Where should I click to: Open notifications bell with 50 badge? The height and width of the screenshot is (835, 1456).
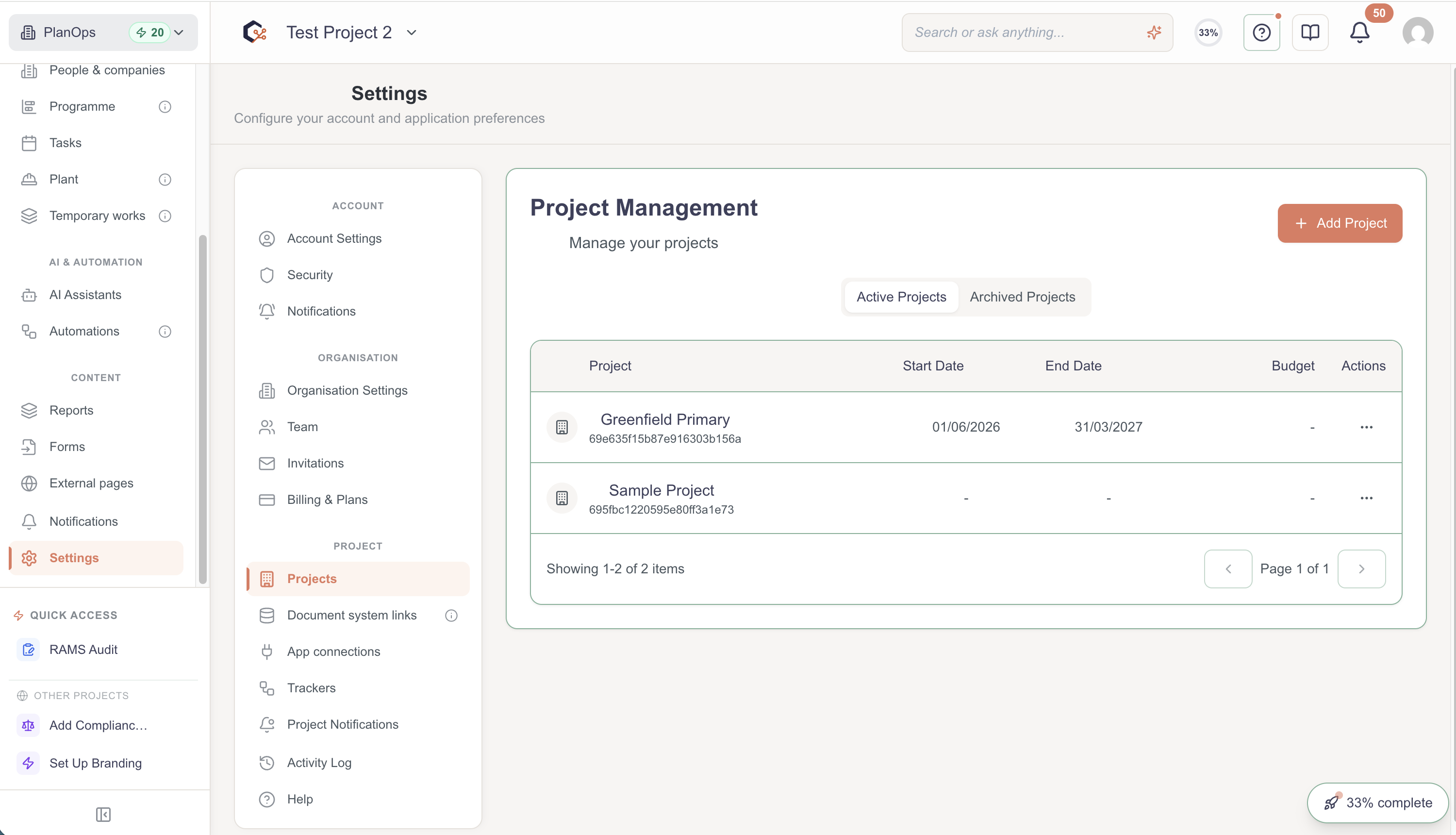click(1359, 33)
